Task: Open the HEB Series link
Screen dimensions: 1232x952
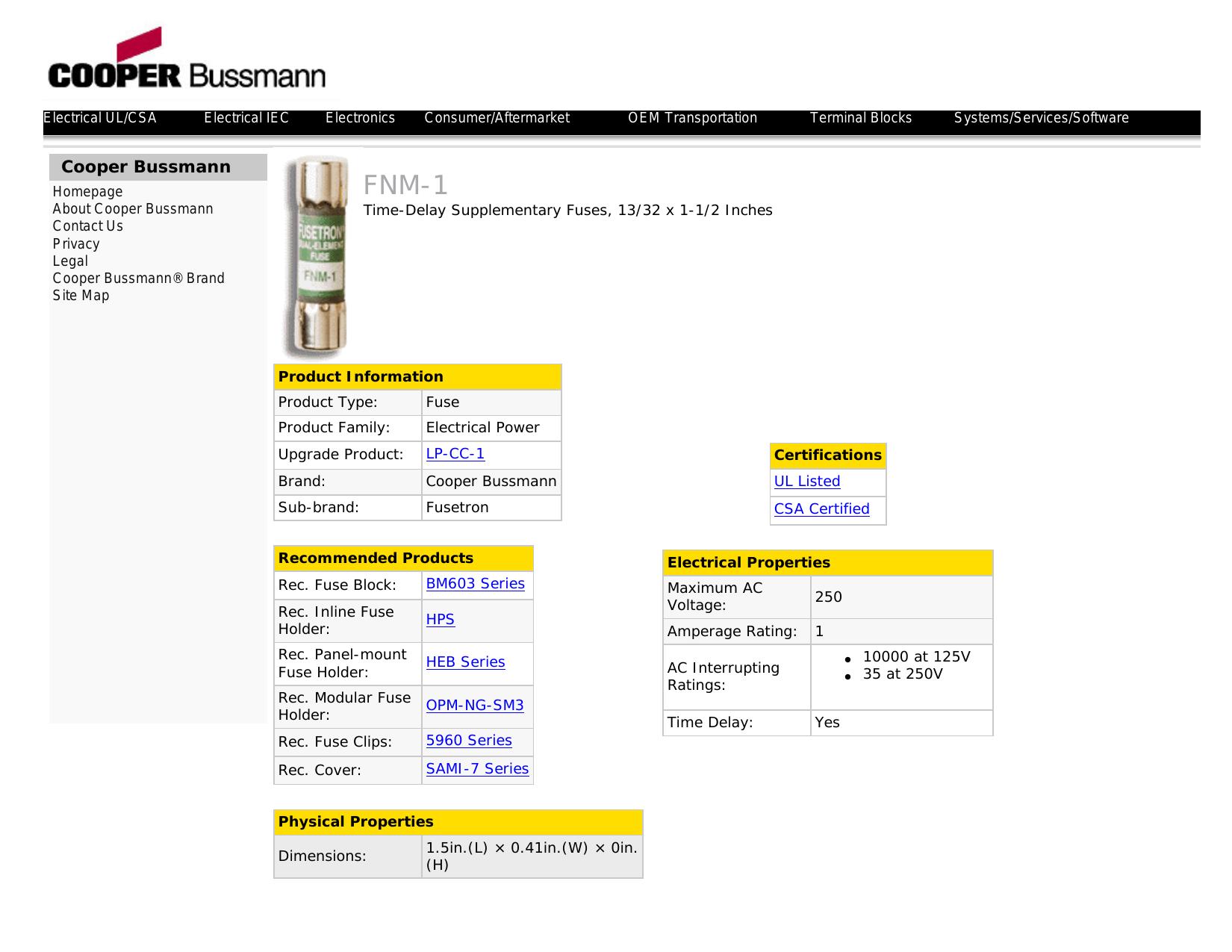Action: 466,662
